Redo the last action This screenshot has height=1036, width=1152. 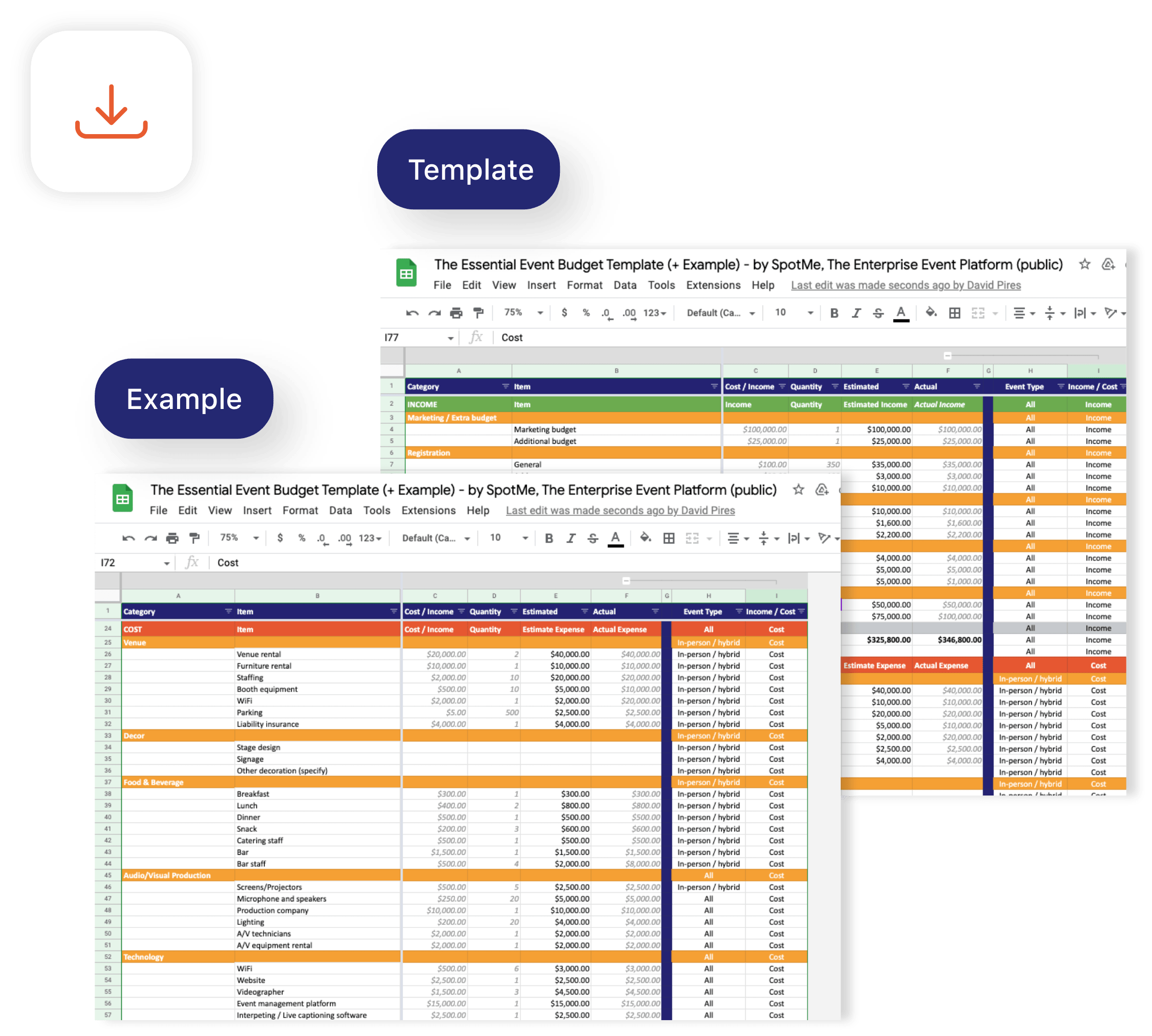point(150,538)
